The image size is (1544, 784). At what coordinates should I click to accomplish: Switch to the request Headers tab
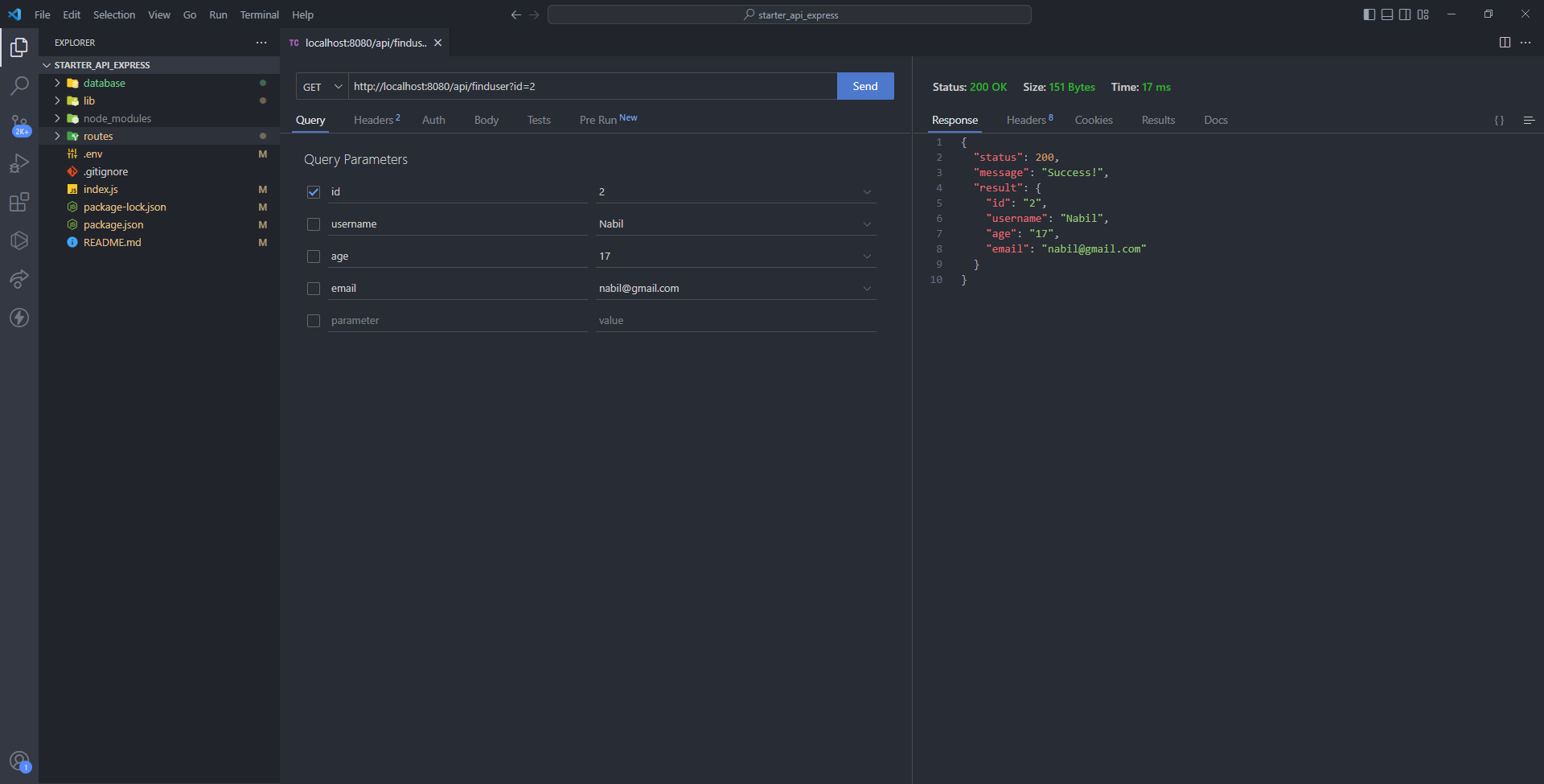[376, 120]
